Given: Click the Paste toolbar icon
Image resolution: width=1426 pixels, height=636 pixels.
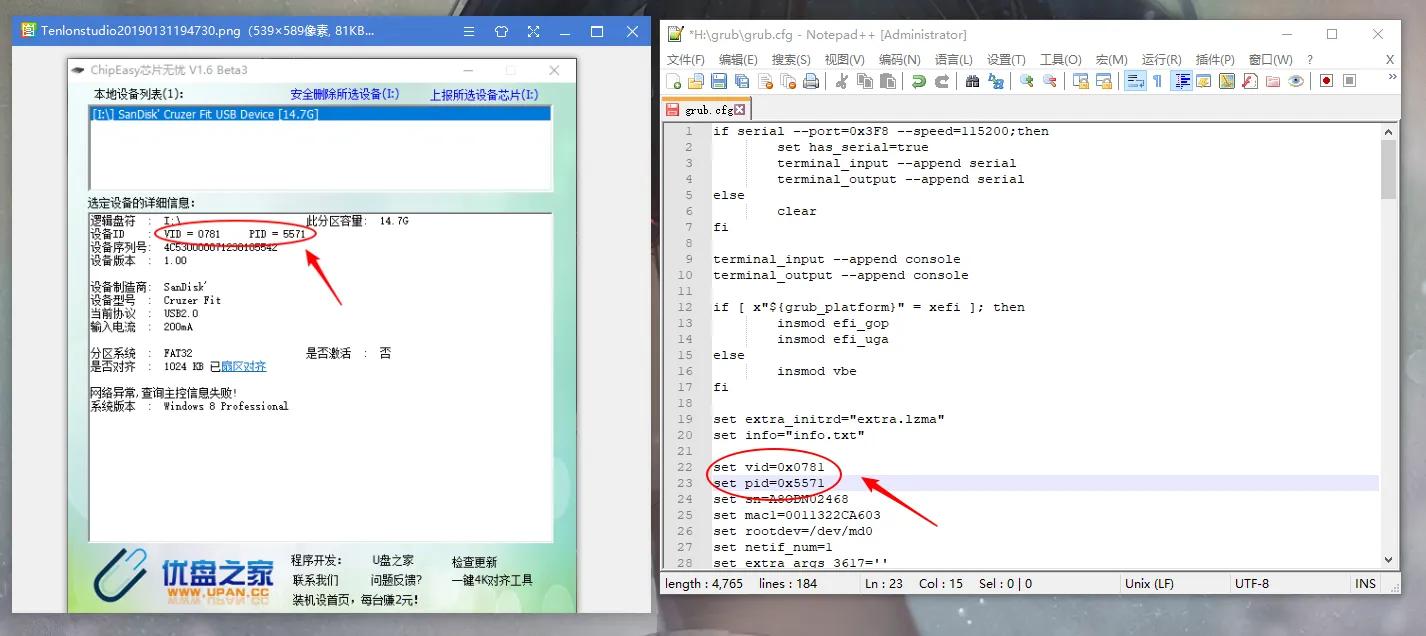Looking at the screenshot, I should point(888,81).
